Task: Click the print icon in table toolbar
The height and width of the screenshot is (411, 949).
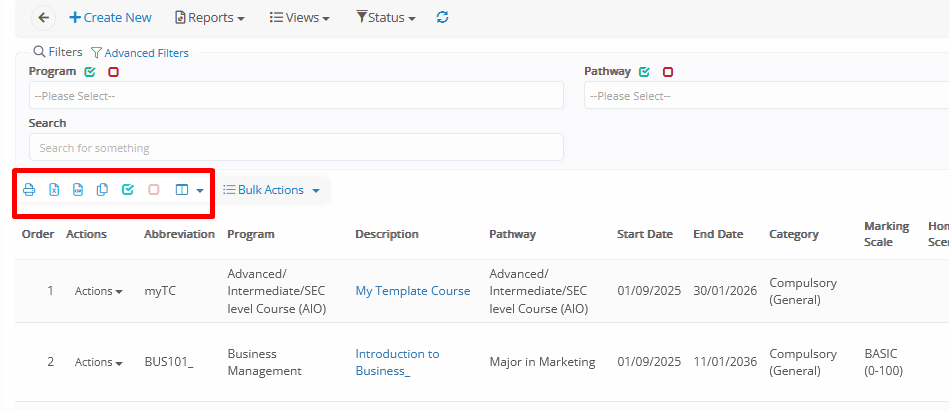Action: 29,190
